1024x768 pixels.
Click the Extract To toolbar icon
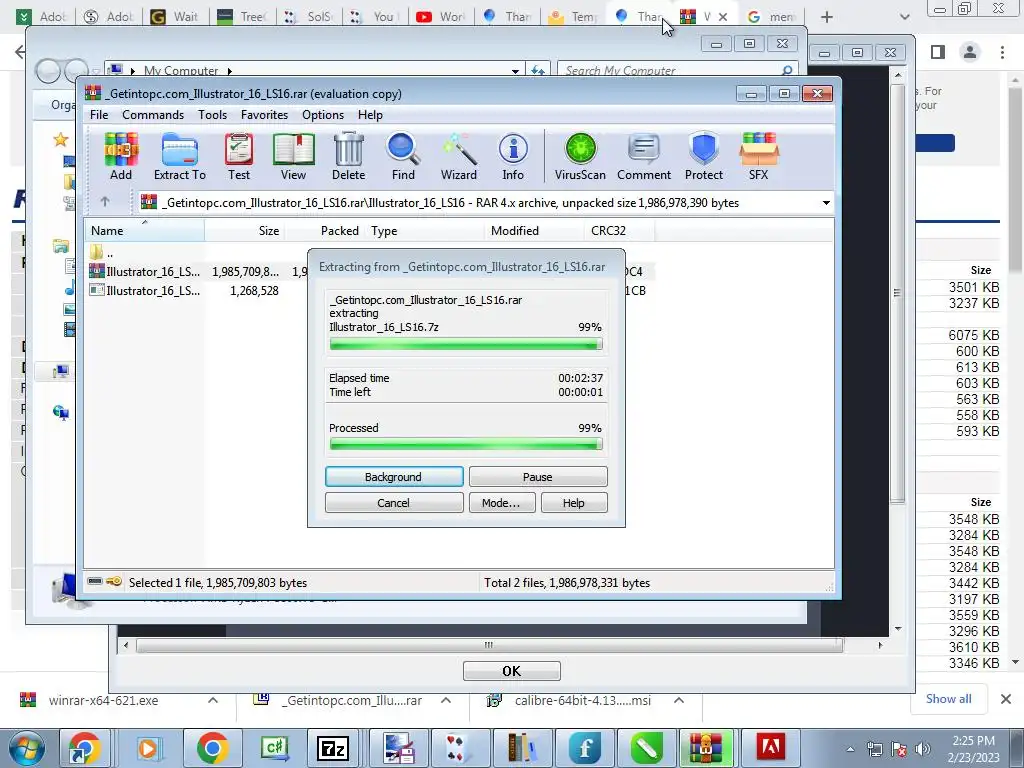tap(180, 157)
